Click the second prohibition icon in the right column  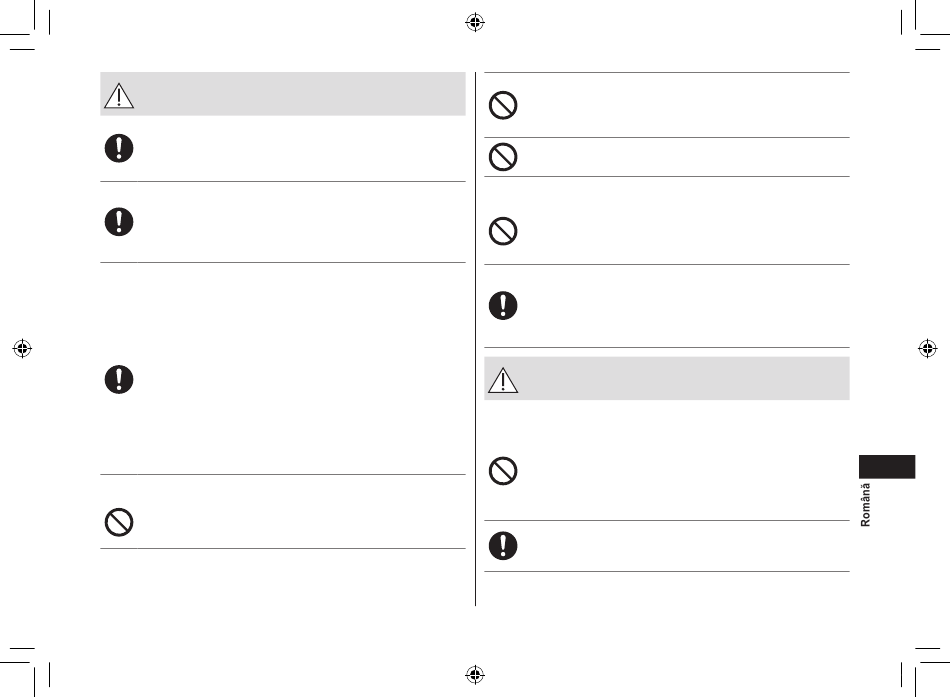(x=503, y=157)
